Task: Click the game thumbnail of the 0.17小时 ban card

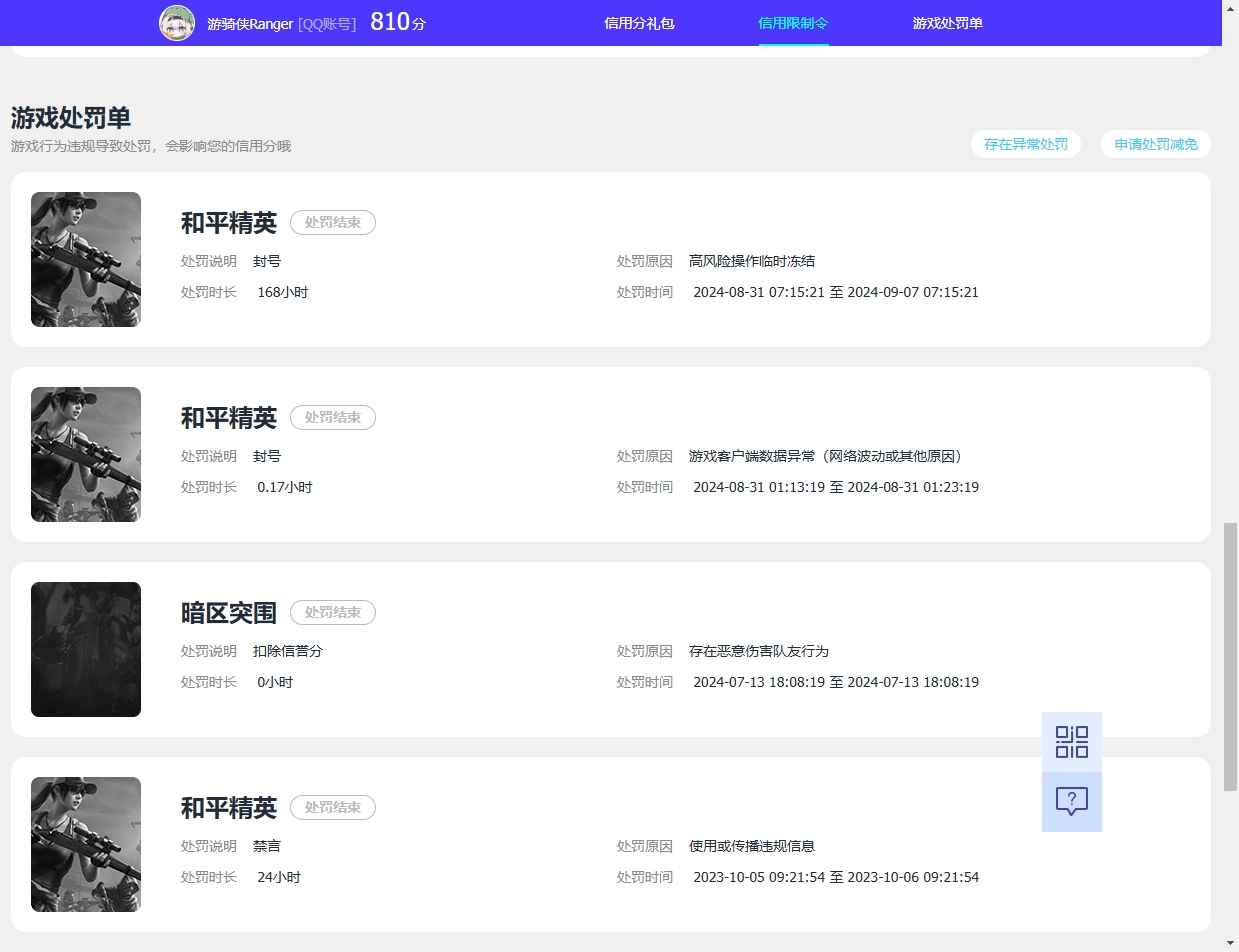Action: click(86, 454)
